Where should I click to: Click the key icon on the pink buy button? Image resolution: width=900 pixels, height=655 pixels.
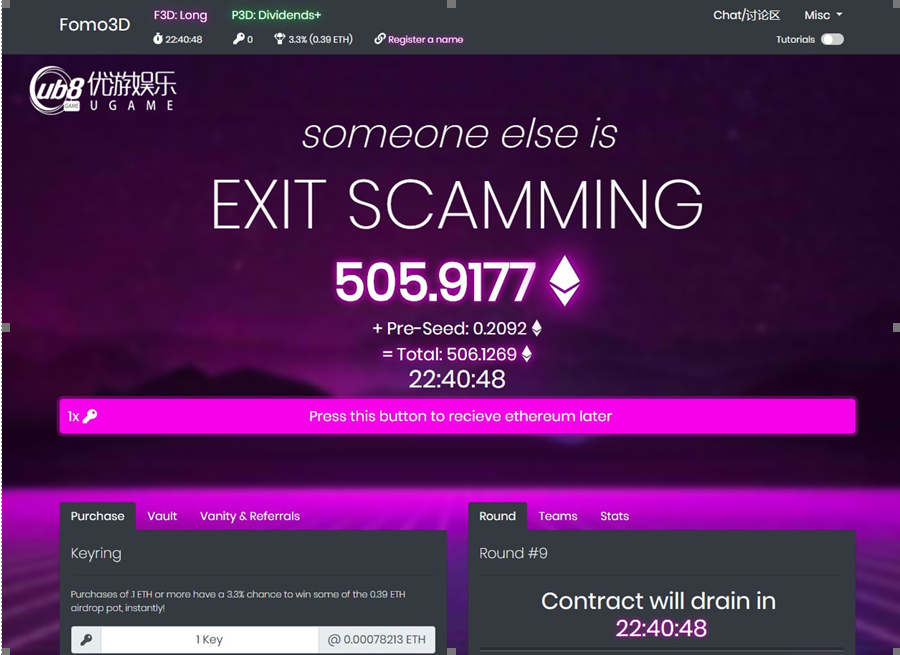click(90, 416)
